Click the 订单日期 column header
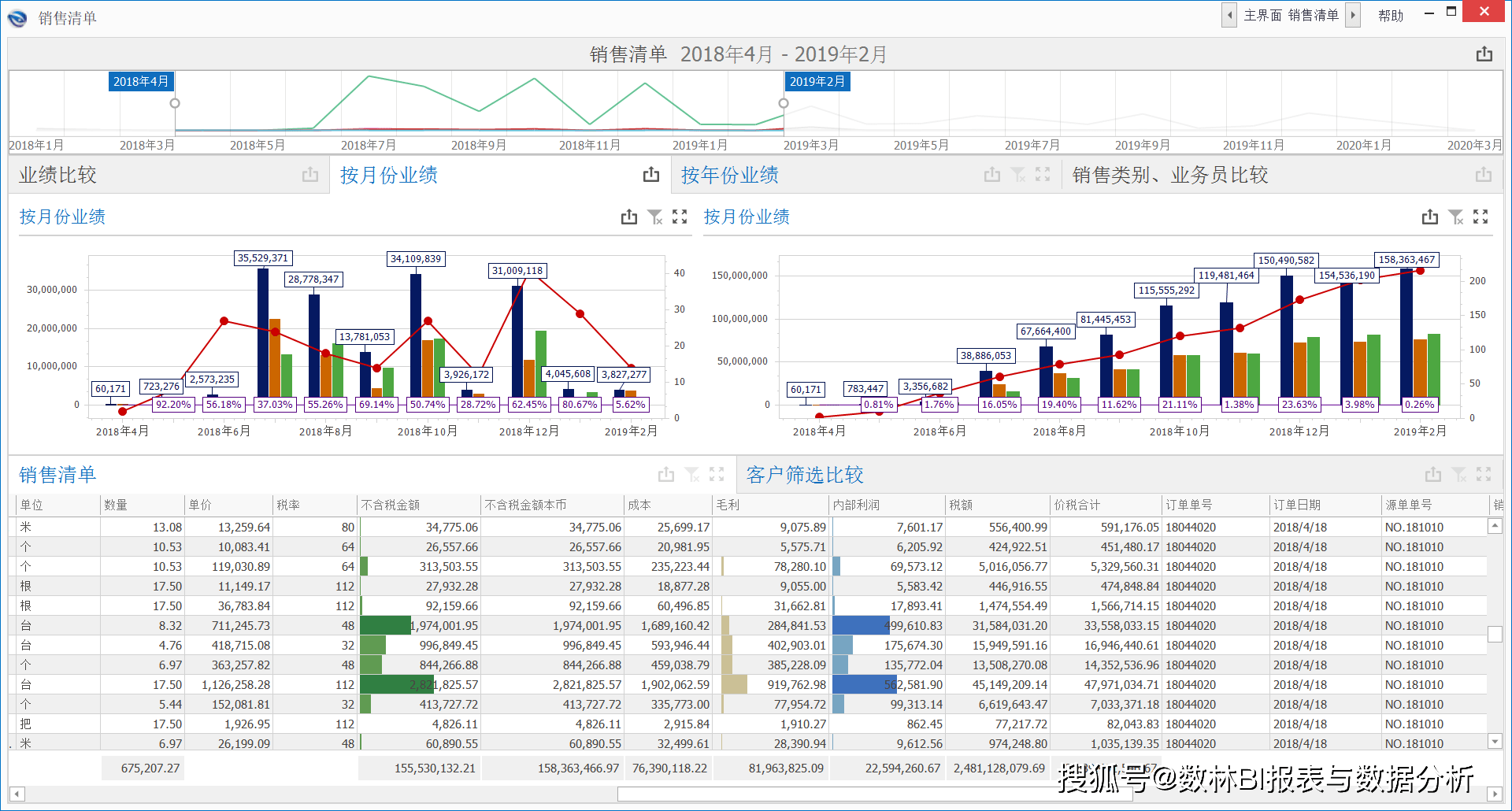 point(1326,505)
